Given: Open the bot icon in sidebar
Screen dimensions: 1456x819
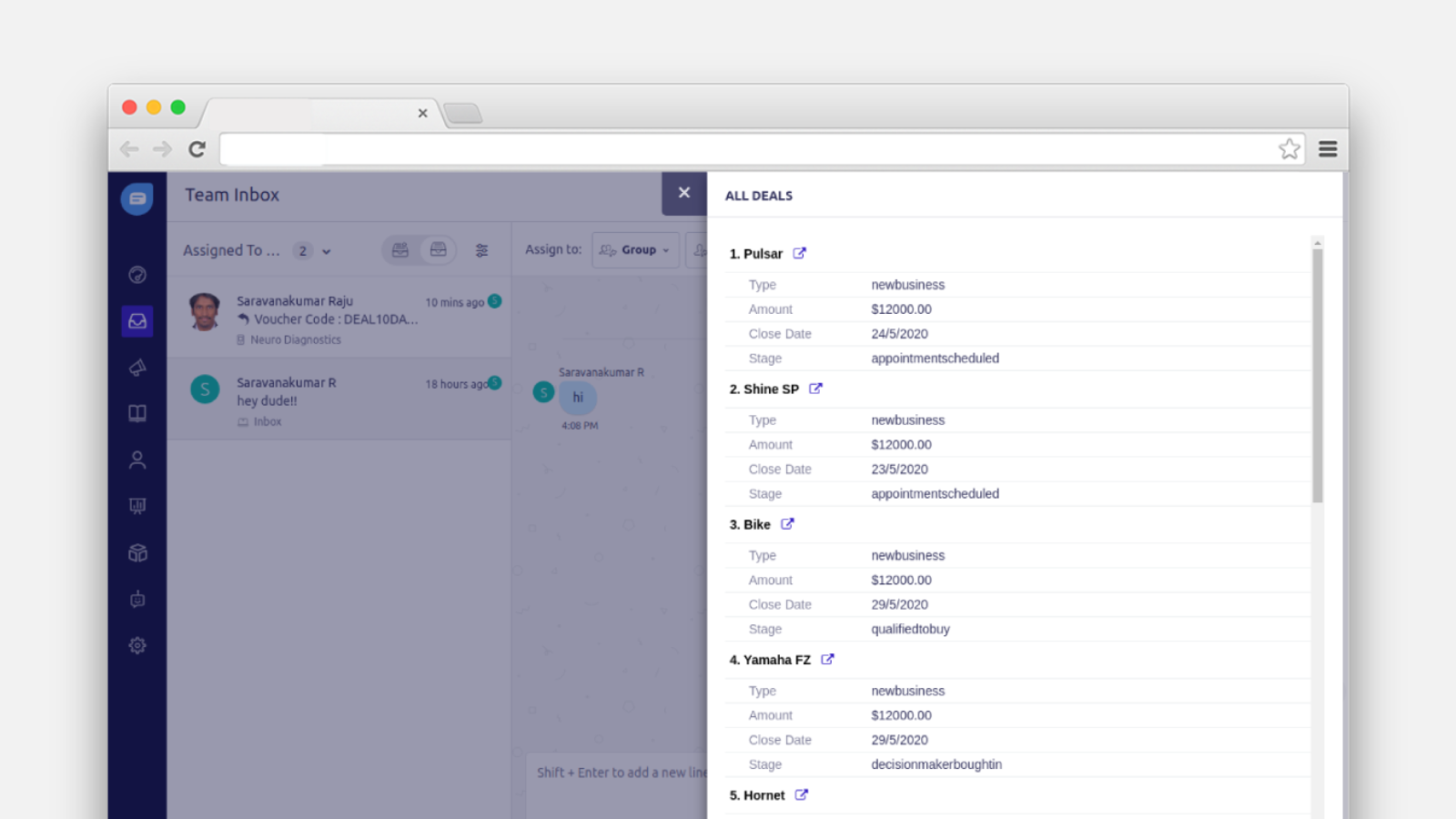Looking at the screenshot, I should pos(137,599).
